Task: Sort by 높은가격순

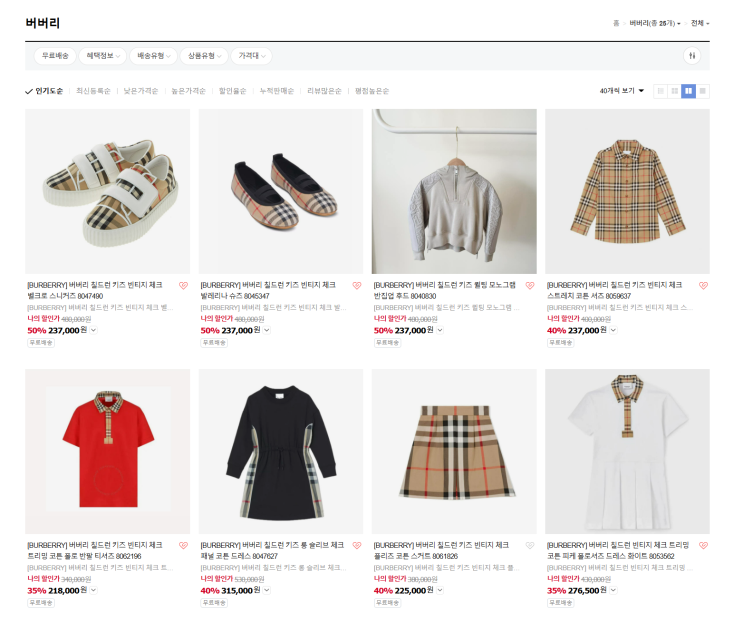Action: pos(188,91)
